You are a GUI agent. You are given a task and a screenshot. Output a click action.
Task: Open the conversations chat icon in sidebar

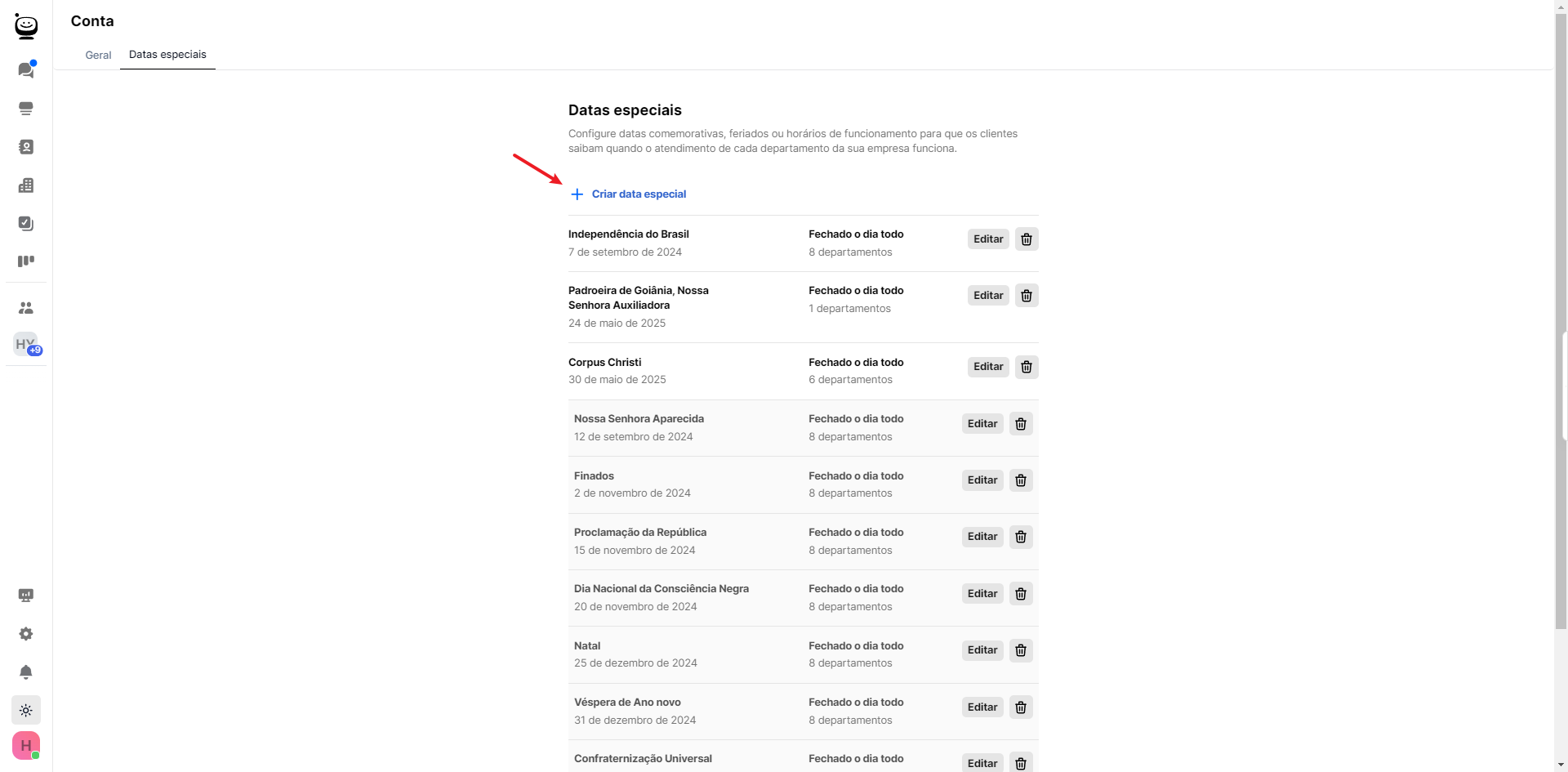point(26,69)
